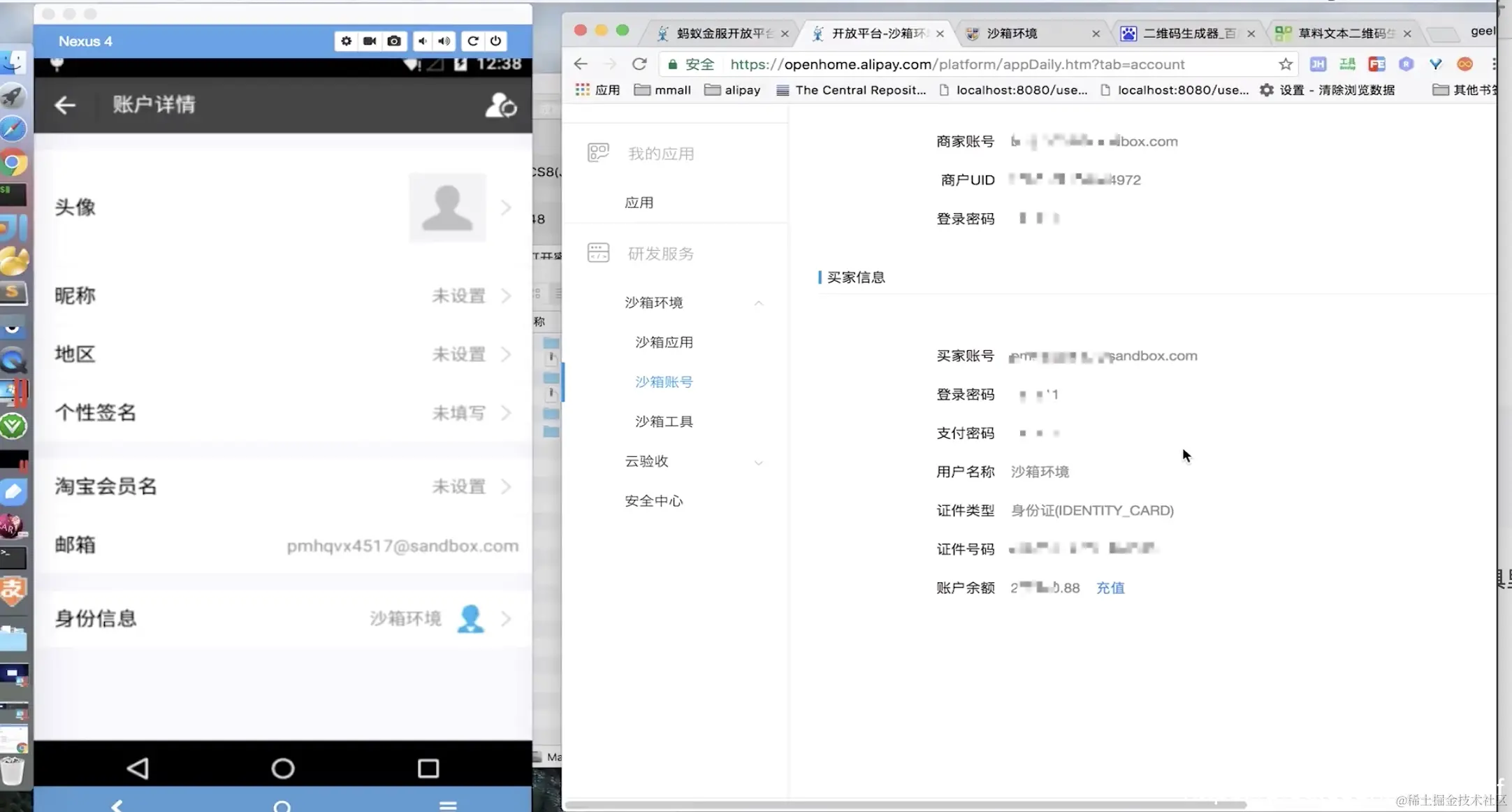Screen dimensions: 1512x812
Task: Start screen recording with video camera icon
Action: [x=370, y=41]
